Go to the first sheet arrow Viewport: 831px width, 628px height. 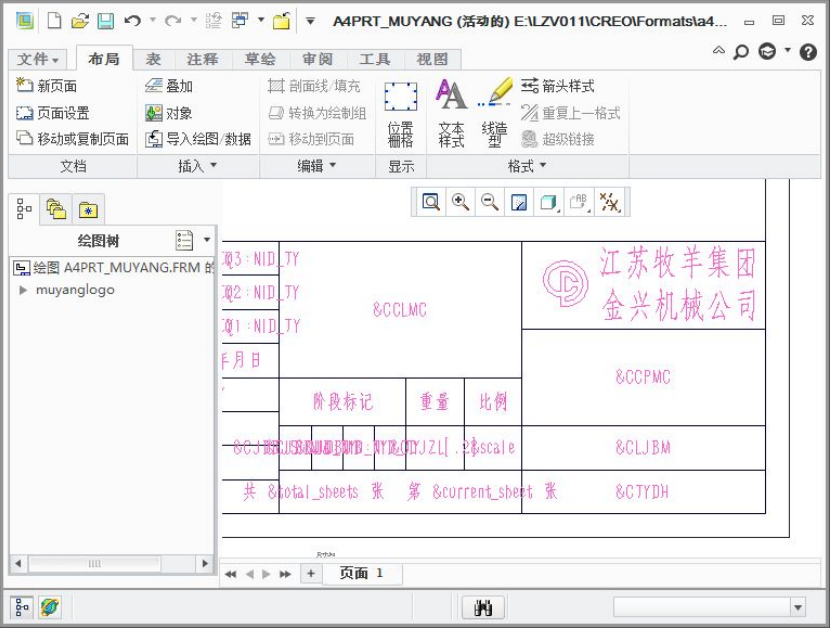point(231,574)
